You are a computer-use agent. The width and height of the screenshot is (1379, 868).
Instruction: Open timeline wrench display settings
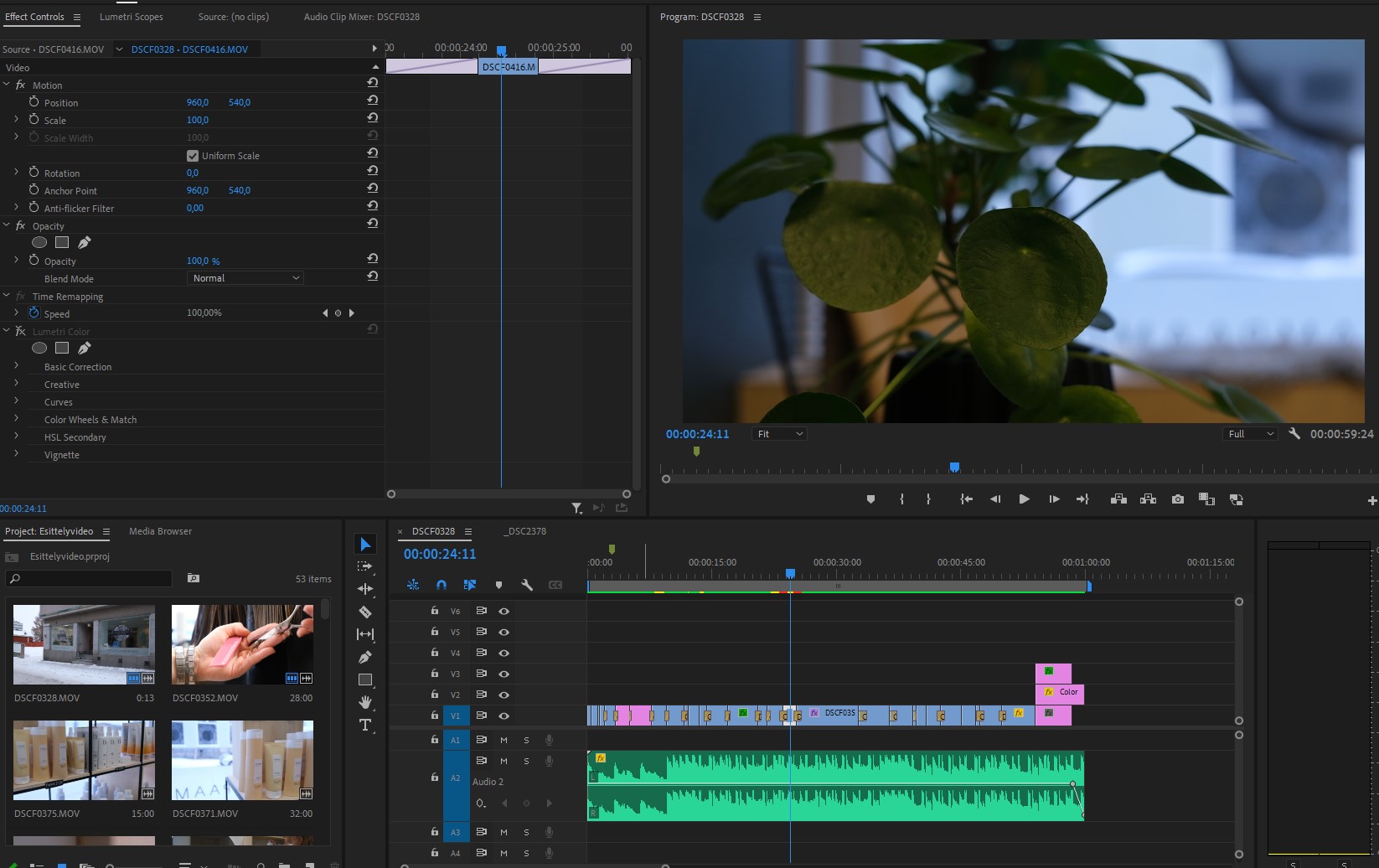pos(527,585)
